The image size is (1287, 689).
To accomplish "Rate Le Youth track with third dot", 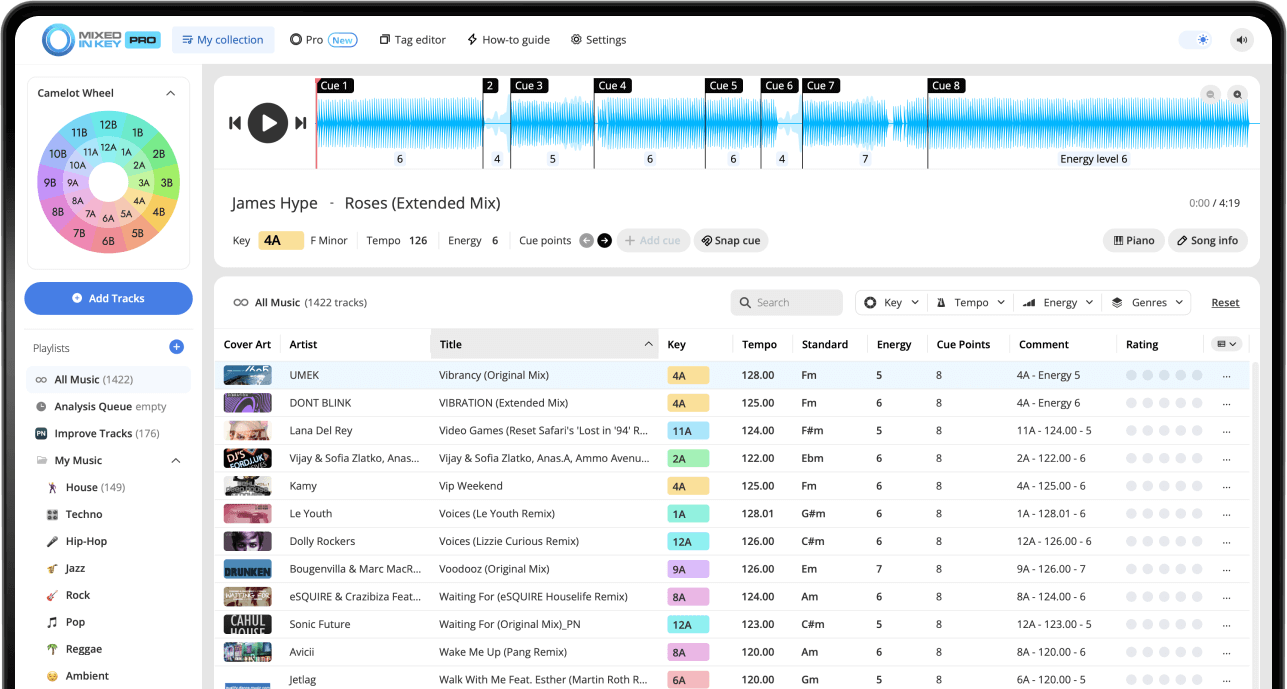I will point(1164,514).
